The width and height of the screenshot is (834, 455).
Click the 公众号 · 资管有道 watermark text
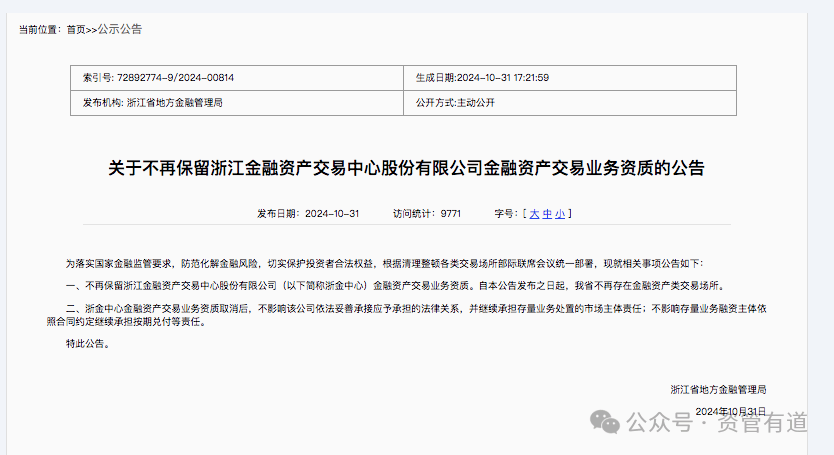717,424
